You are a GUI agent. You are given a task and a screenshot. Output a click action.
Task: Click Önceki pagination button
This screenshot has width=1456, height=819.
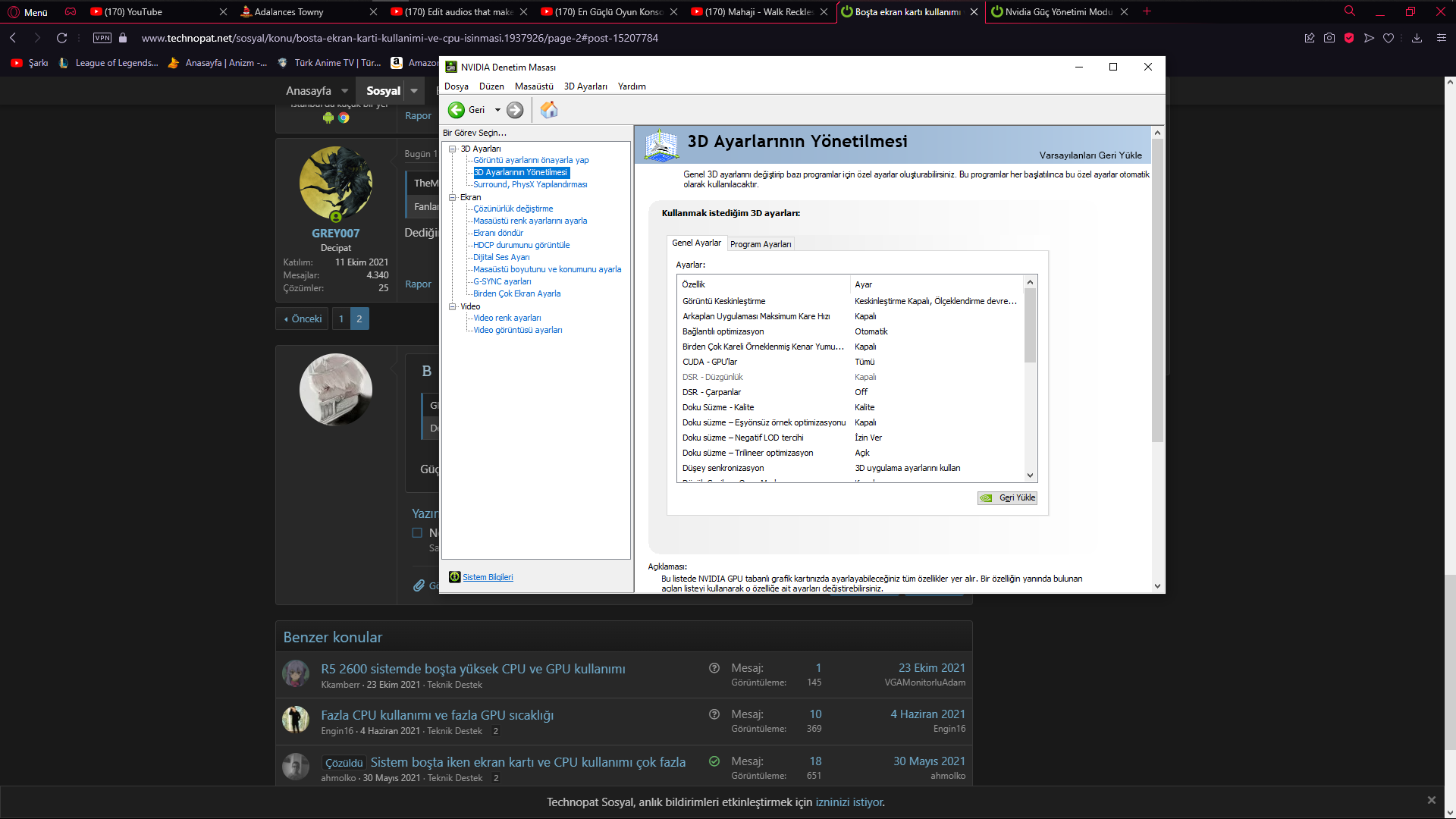pyautogui.click(x=303, y=318)
